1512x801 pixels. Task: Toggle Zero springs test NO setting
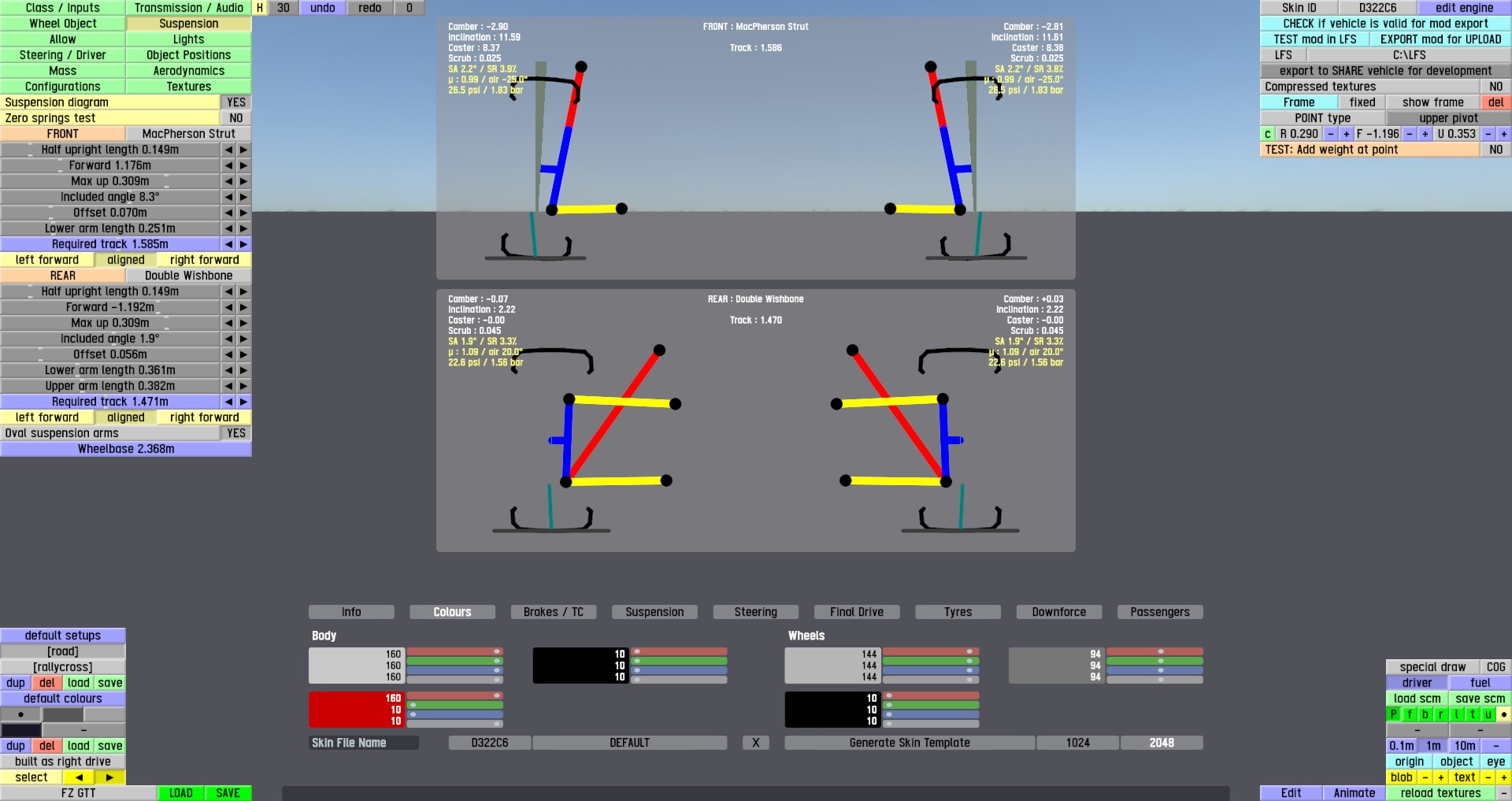(x=236, y=118)
